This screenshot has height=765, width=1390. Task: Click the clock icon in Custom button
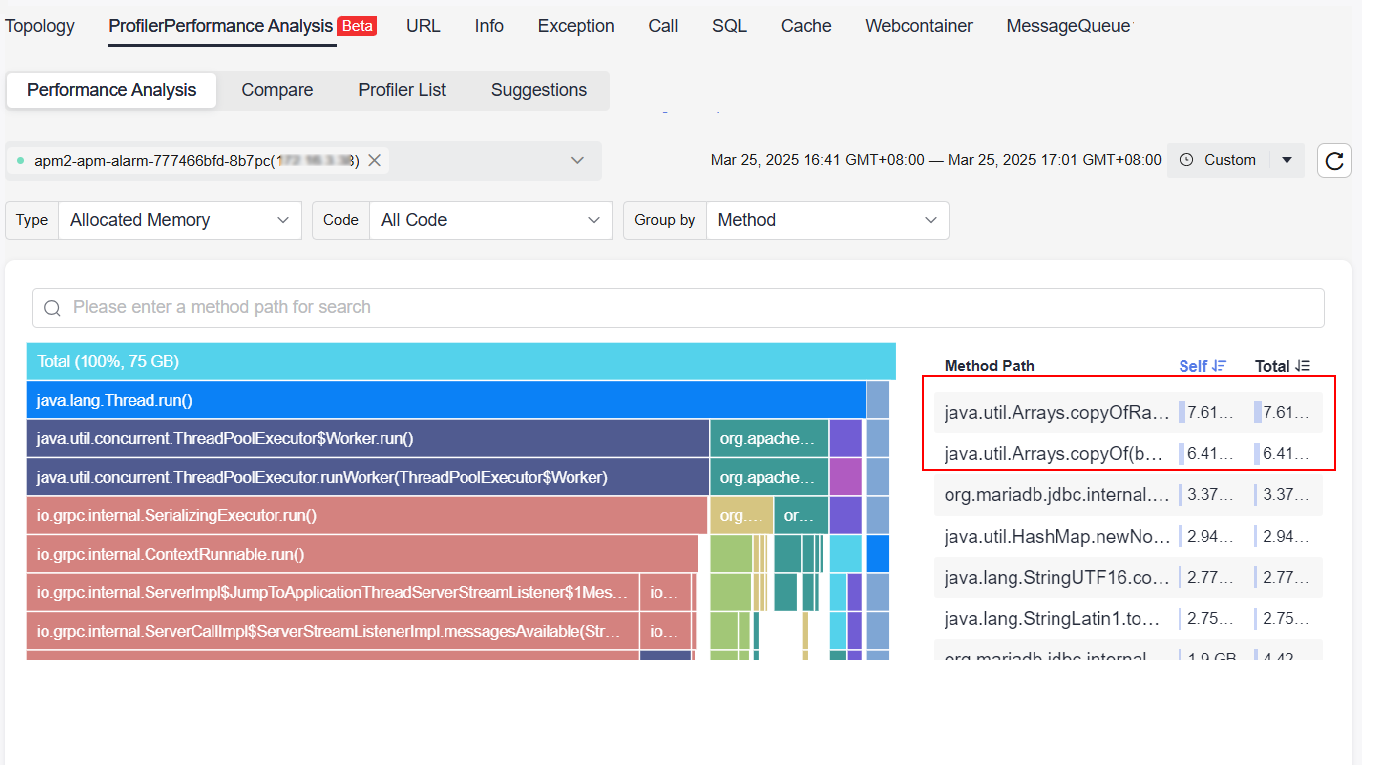click(1186, 160)
